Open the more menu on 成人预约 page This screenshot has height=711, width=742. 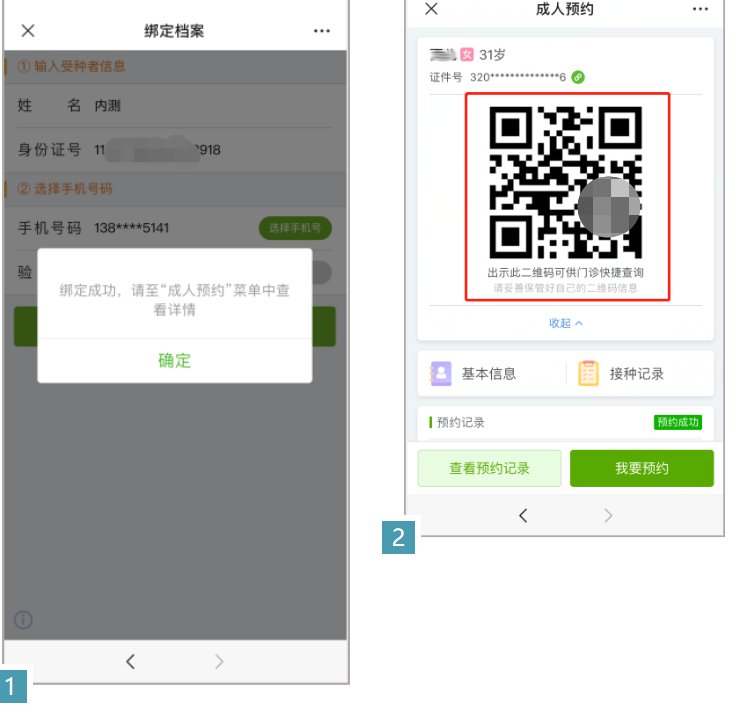coord(700,9)
